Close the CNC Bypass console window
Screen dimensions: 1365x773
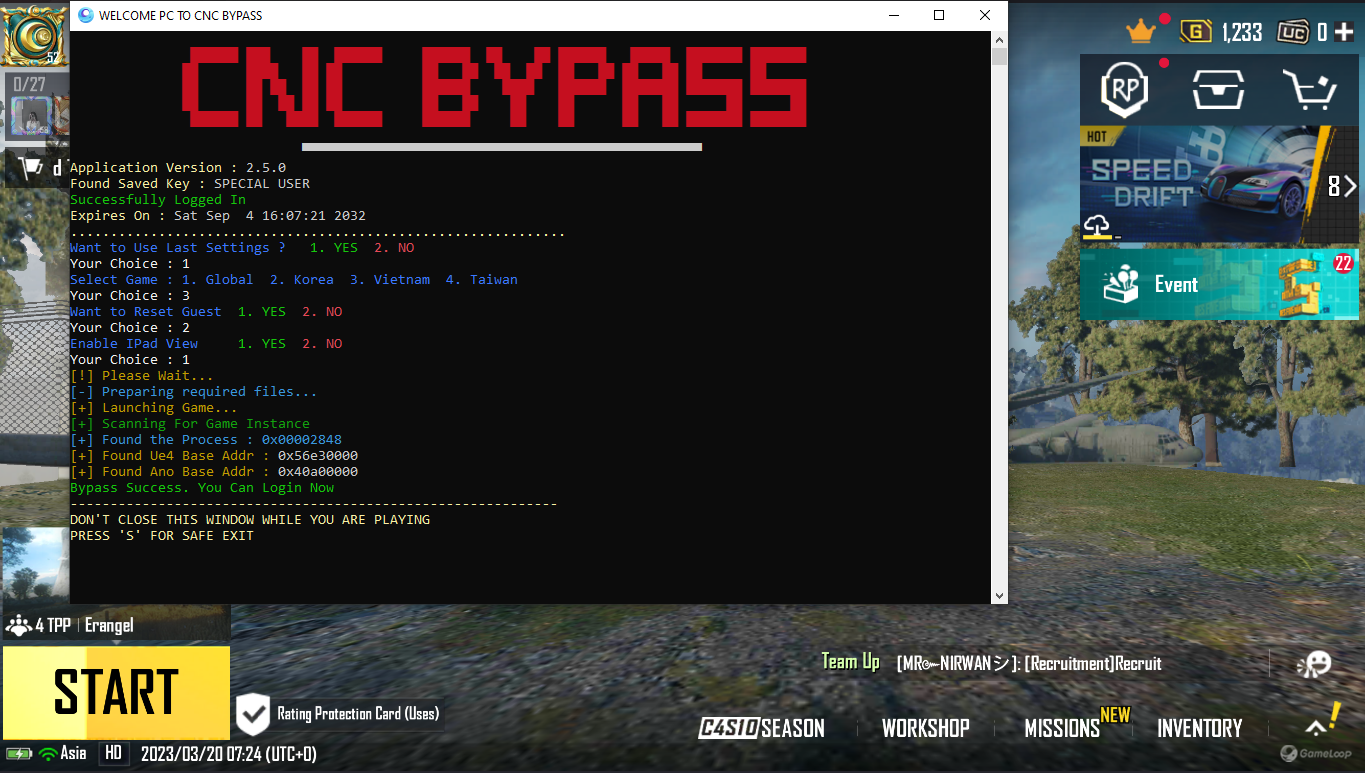[x=985, y=15]
